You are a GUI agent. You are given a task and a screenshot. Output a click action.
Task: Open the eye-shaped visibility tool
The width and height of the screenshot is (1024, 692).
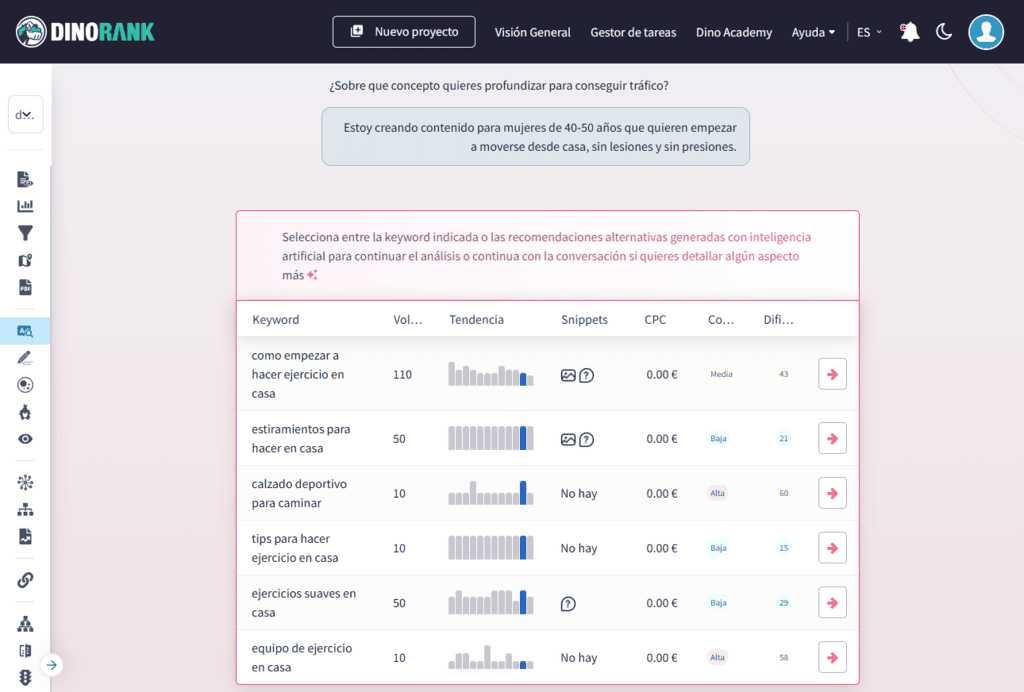25,439
